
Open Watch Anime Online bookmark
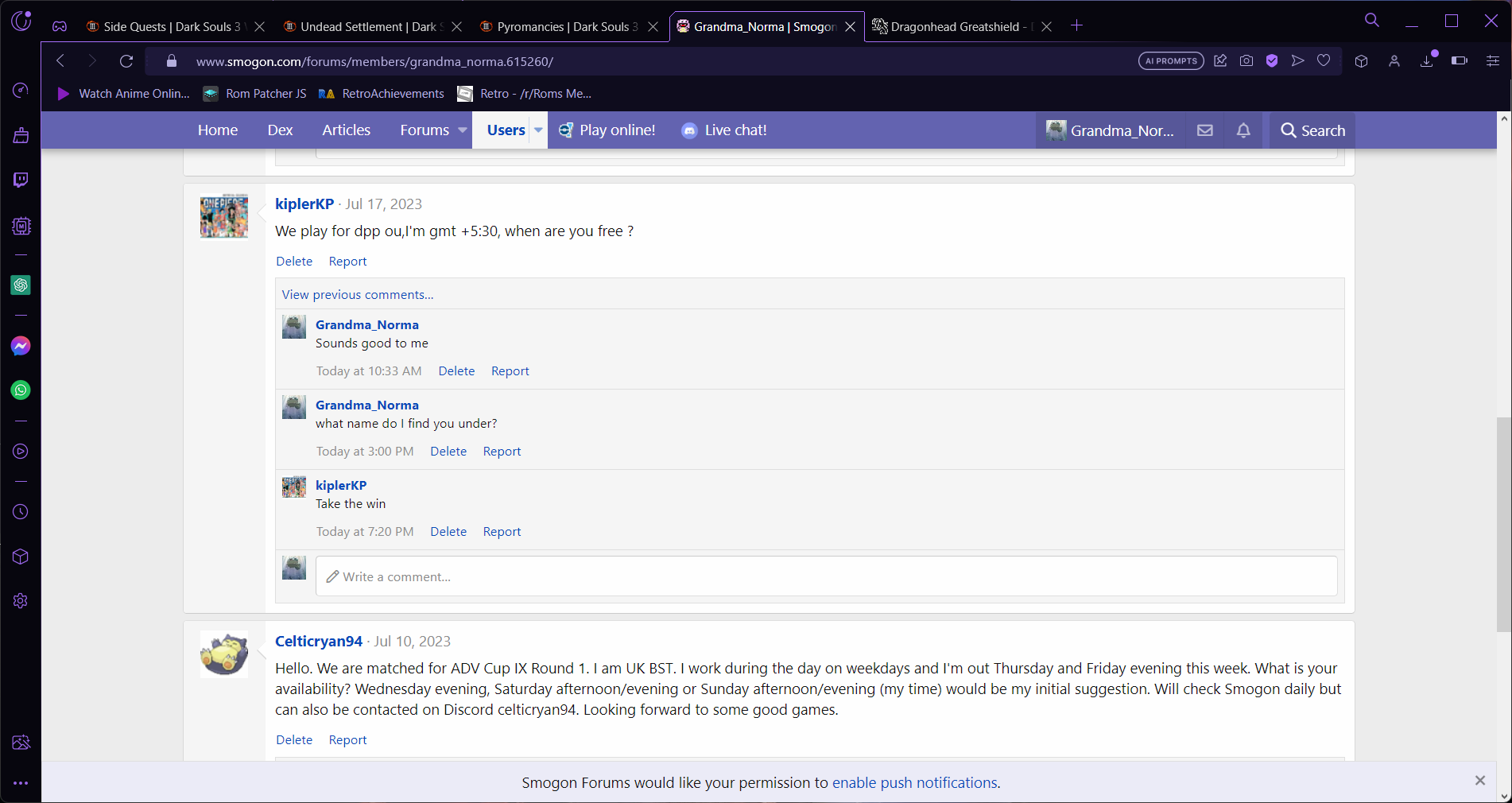[123, 94]
